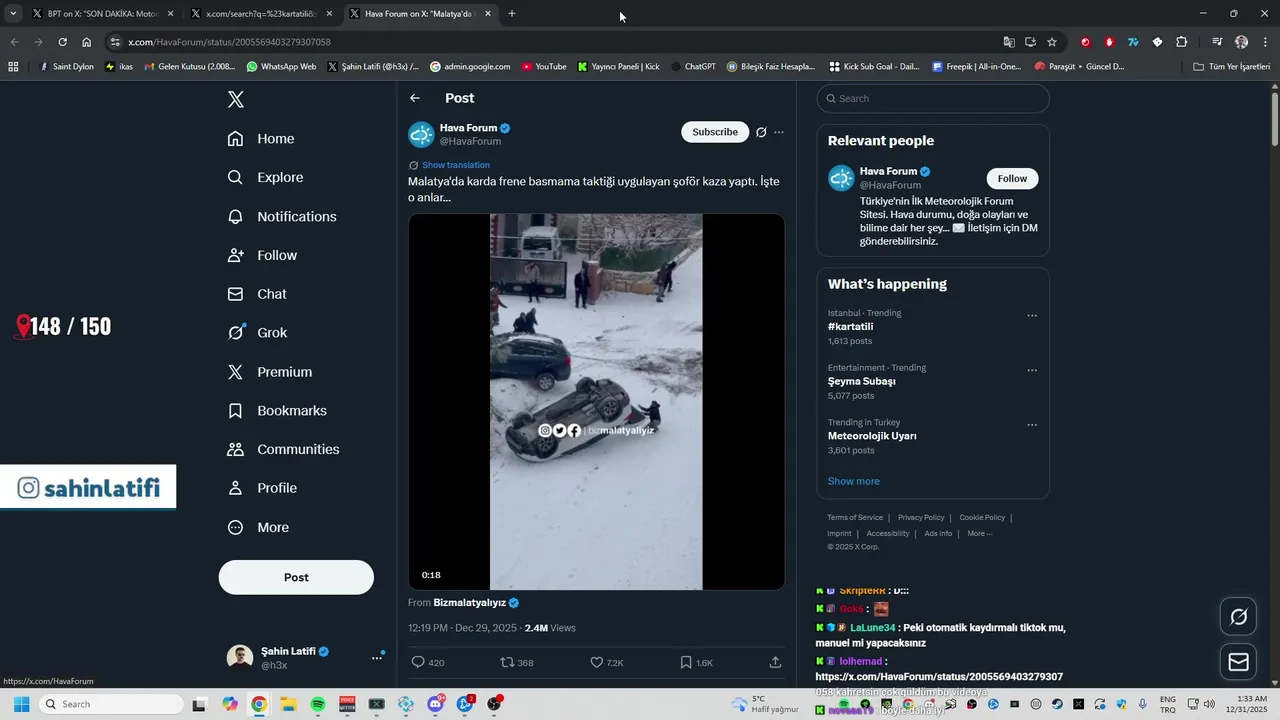Screen dimensions: 1280x720
Task: Open the Chrome apps grid icon
Action: [x=13, y=67]
